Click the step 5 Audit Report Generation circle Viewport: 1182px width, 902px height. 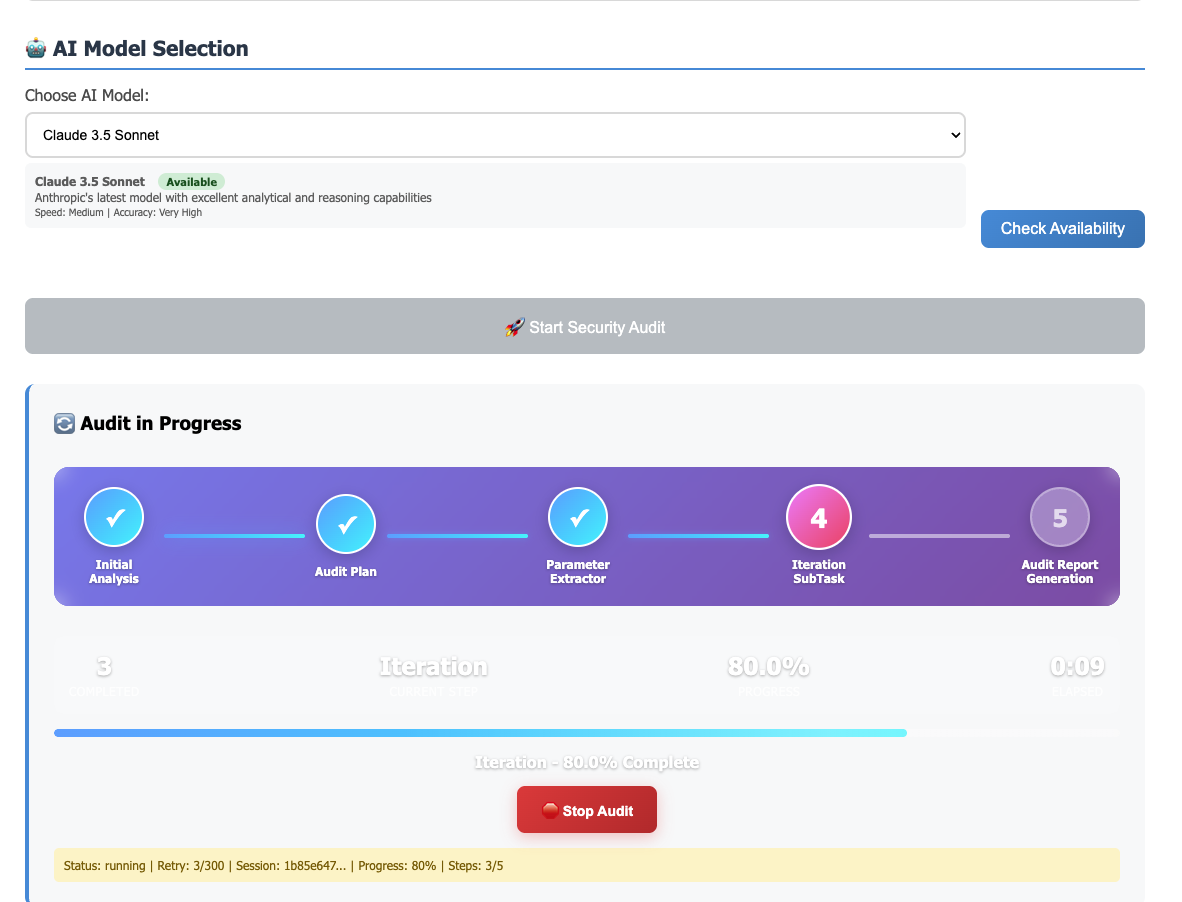pos(1060,517)
